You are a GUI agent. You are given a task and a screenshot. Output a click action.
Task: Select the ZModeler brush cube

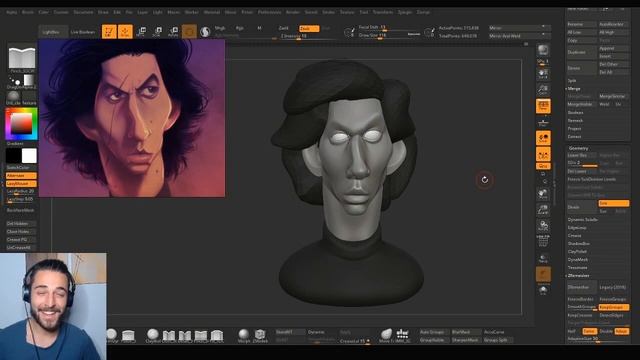click(260, 335)
